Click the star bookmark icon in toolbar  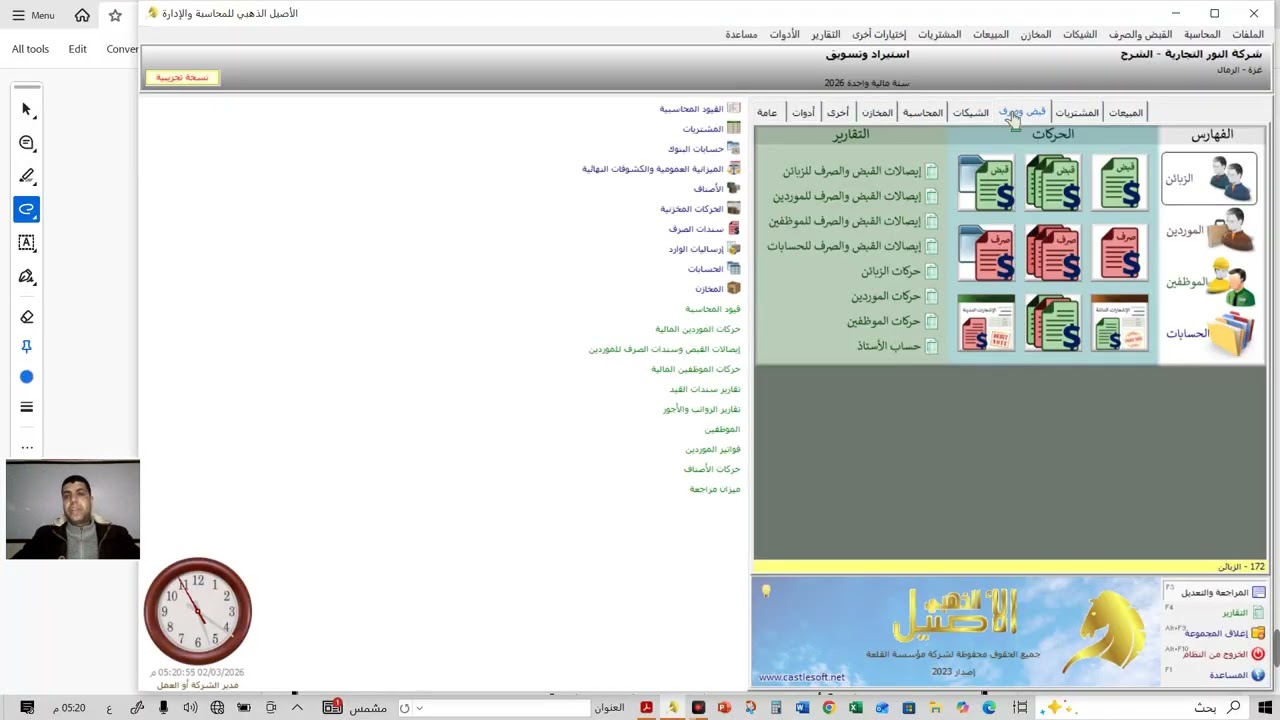tap(115, 15)
